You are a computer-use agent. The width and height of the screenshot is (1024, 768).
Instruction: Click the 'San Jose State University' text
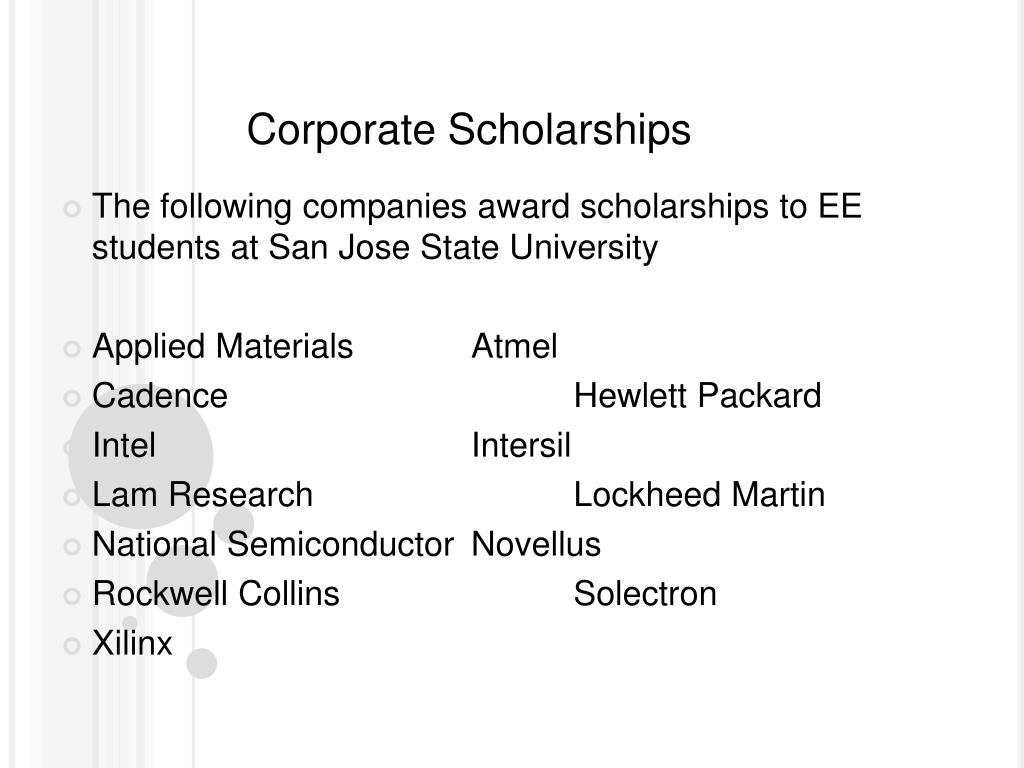(x=463, y=248)
